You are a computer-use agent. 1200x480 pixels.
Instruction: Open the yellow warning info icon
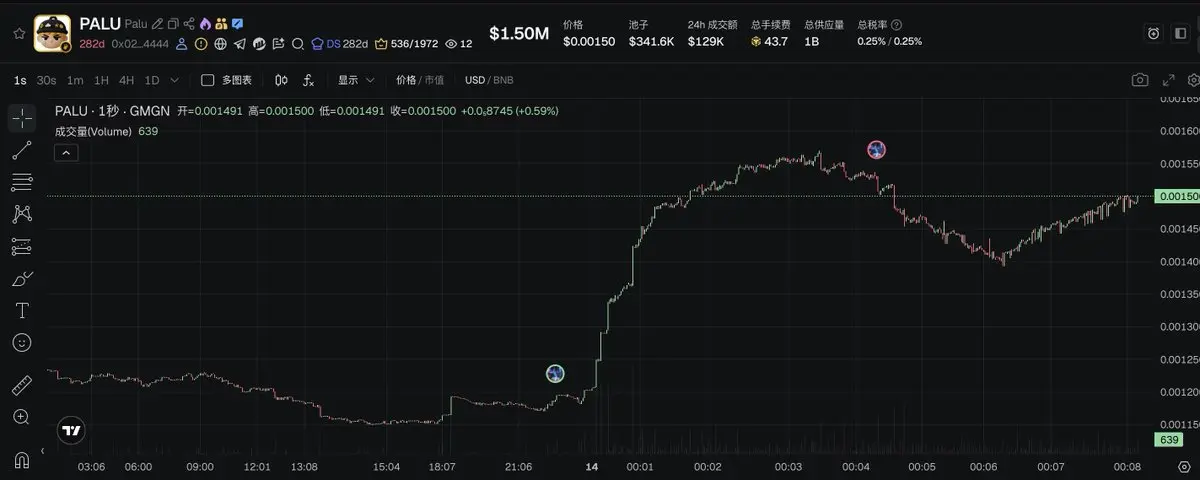[x=201, y=44]
